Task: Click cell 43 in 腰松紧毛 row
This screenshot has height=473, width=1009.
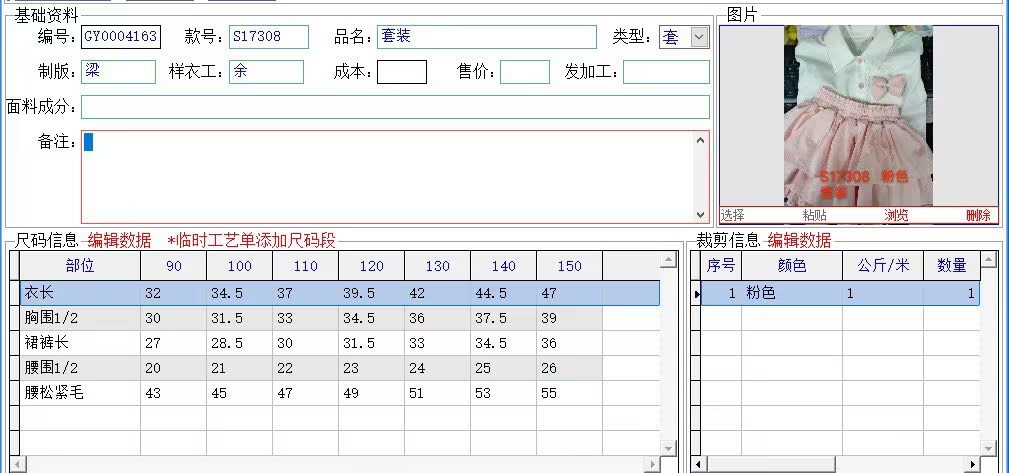Action: [x=174, y=393]
